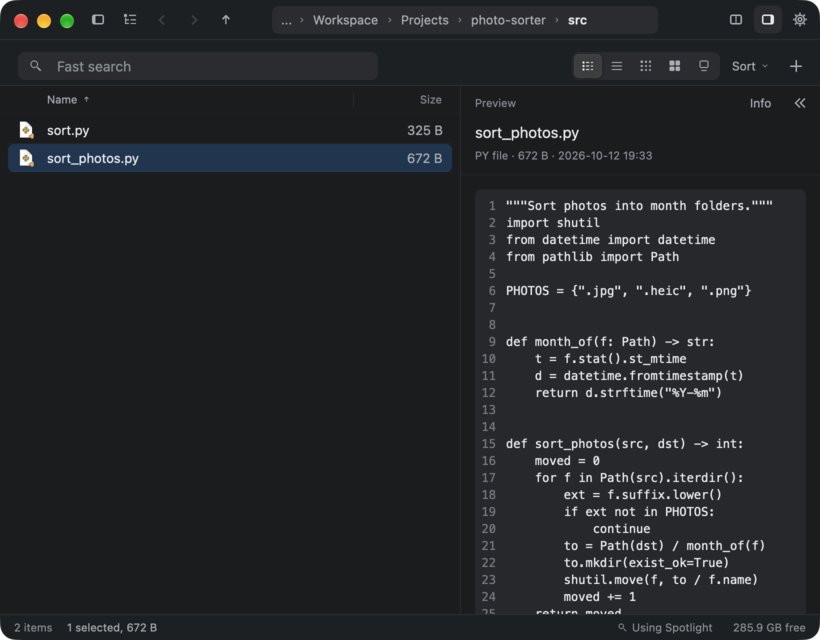Navigate to photo-sorter breadcrumb
This screenshot has width=820, height=640.
pyautogui.click(x=508, y=20)
